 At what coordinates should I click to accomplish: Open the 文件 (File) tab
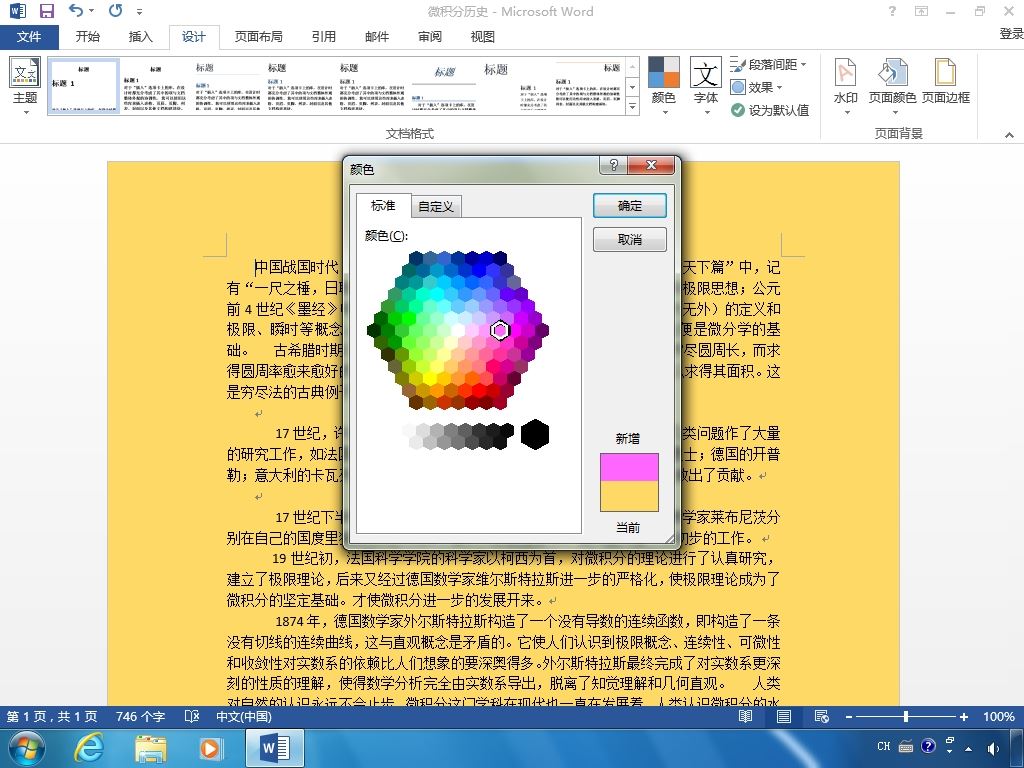(29, 37)
